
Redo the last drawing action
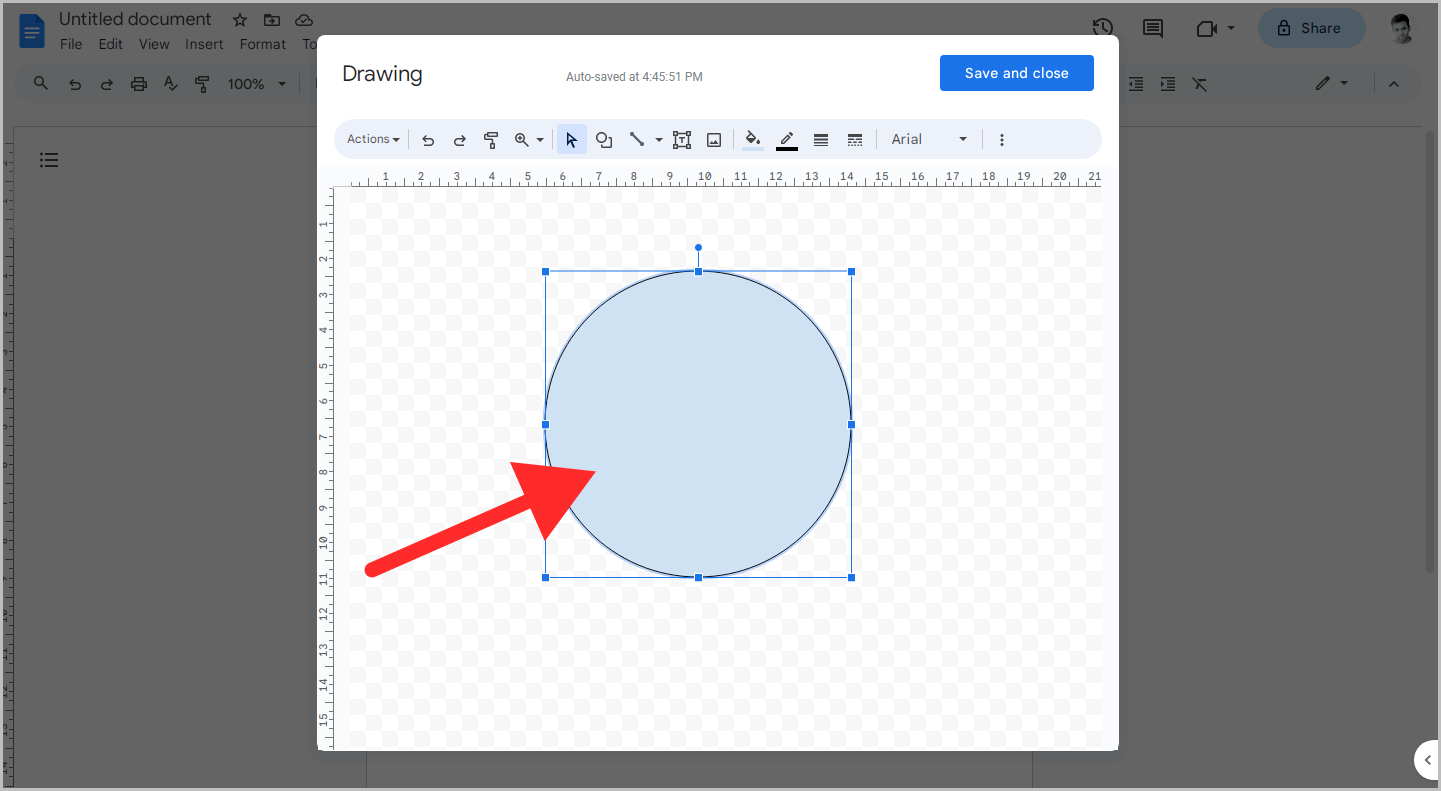point(459,139)
